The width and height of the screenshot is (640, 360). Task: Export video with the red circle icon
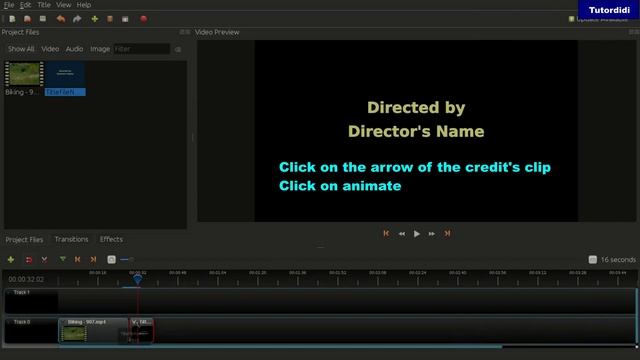[x=144, y=19]
